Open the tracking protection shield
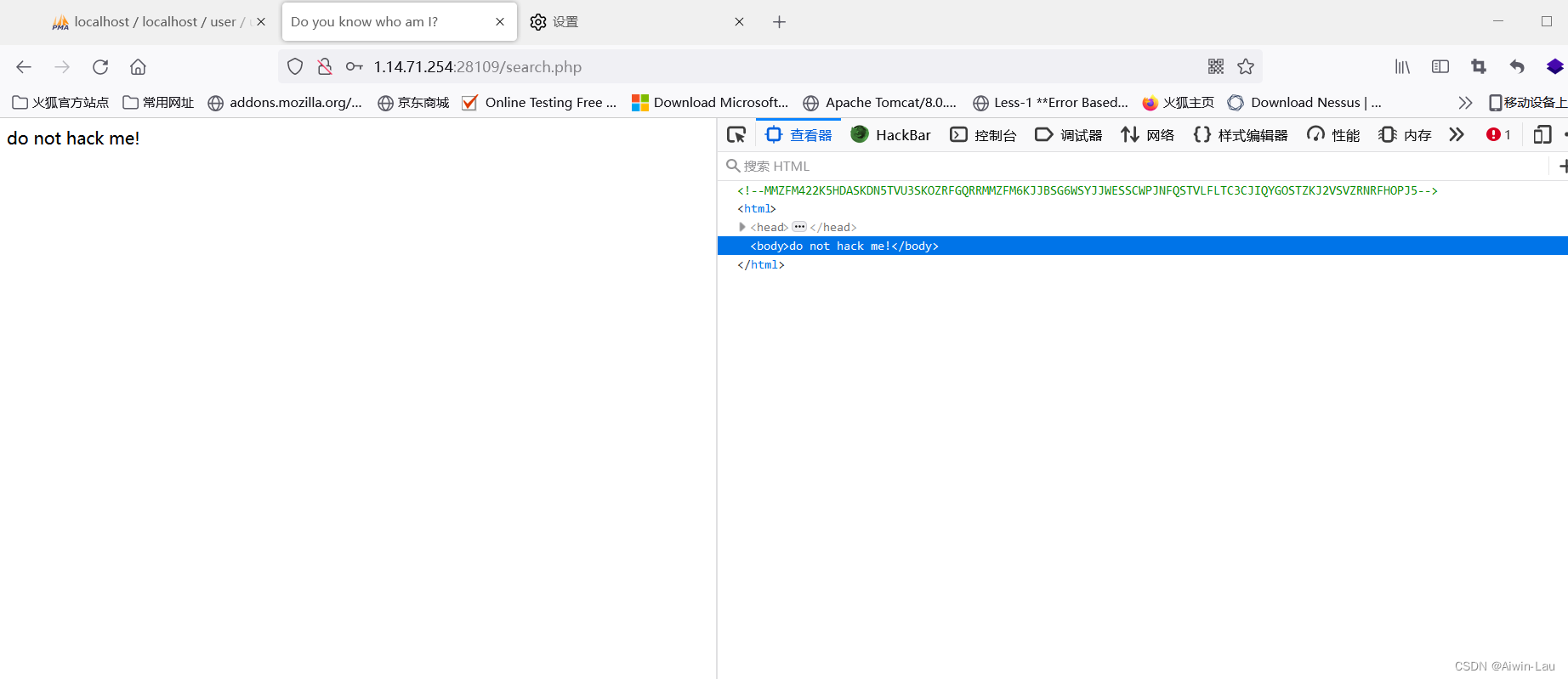Screen dimensions: 1568x679 coord(295,67)
